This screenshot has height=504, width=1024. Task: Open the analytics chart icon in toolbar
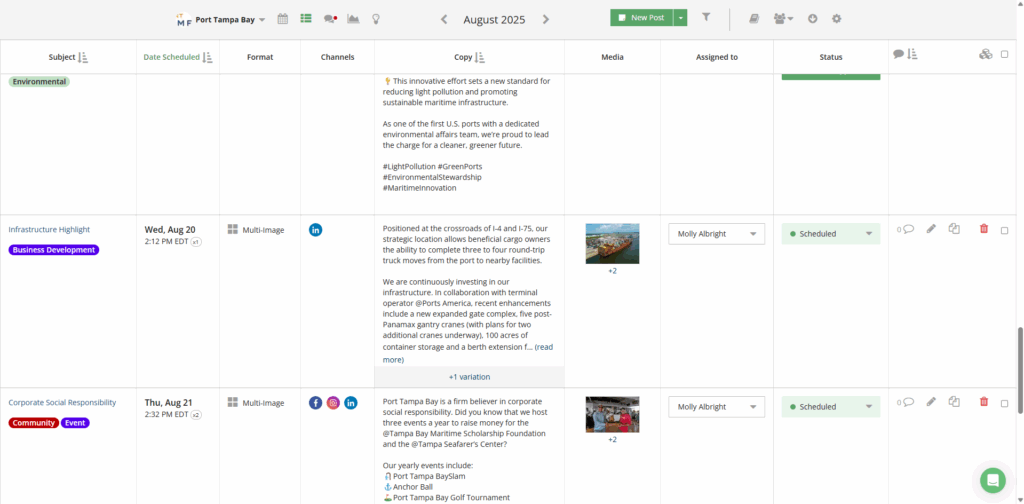click(x=353, y=18)
